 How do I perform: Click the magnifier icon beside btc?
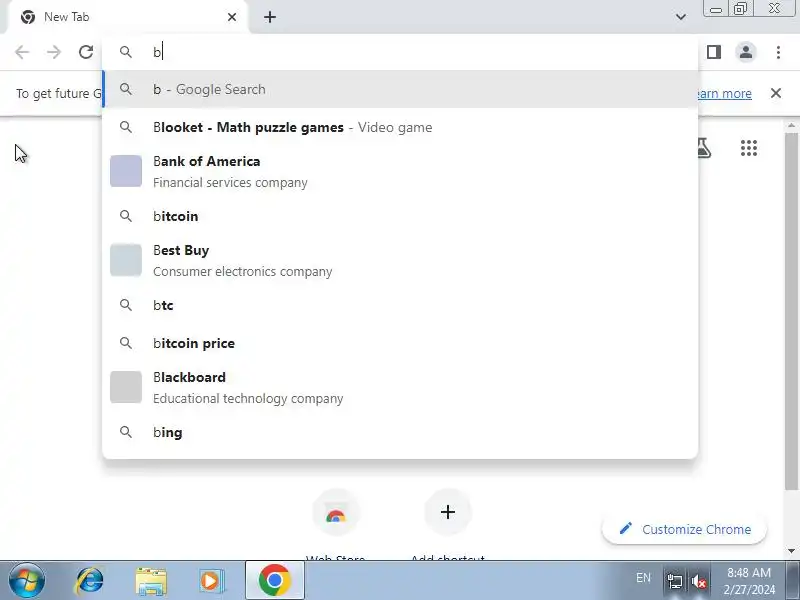126,305
